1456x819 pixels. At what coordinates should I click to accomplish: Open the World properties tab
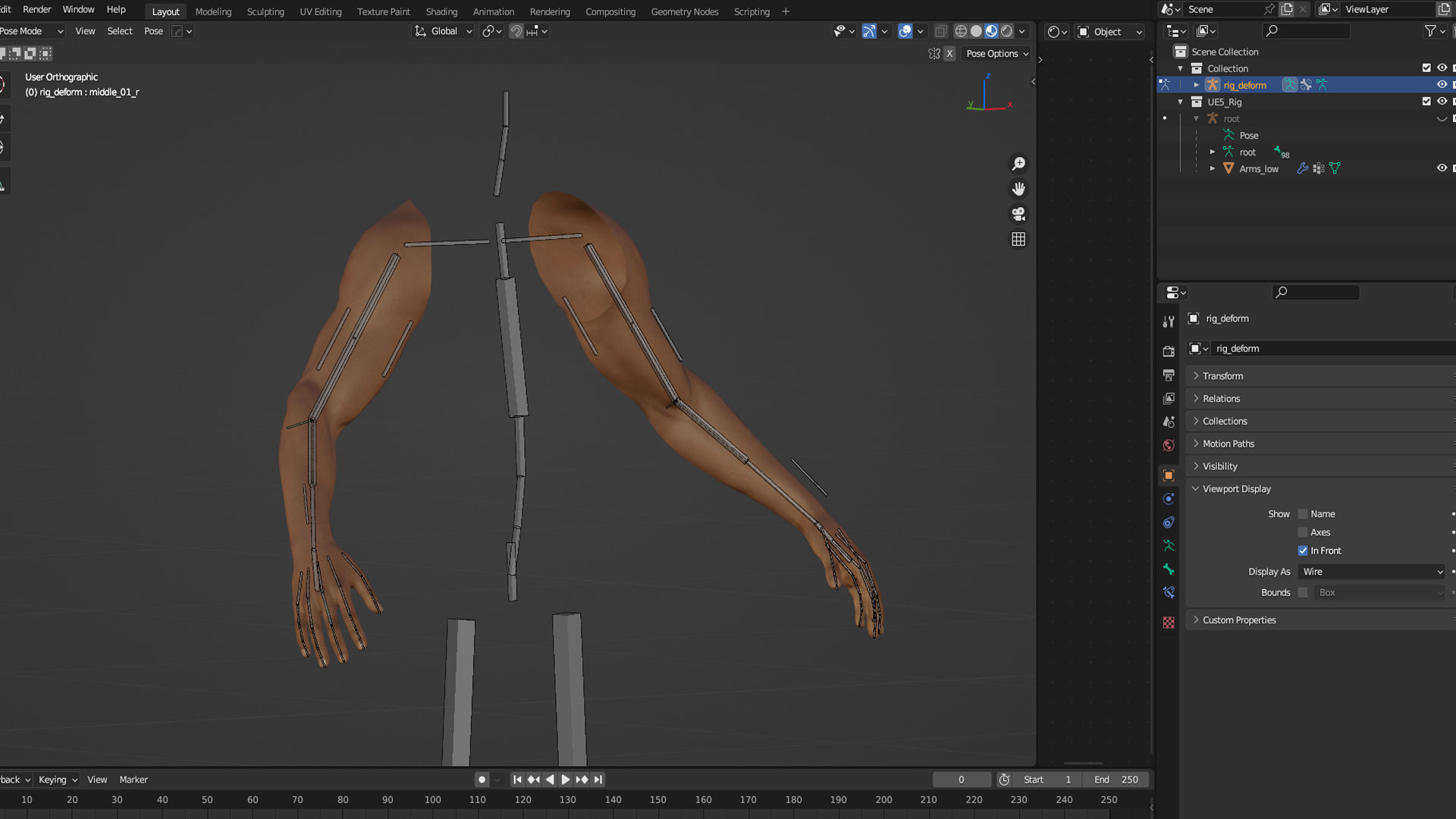click(1169, 445)
